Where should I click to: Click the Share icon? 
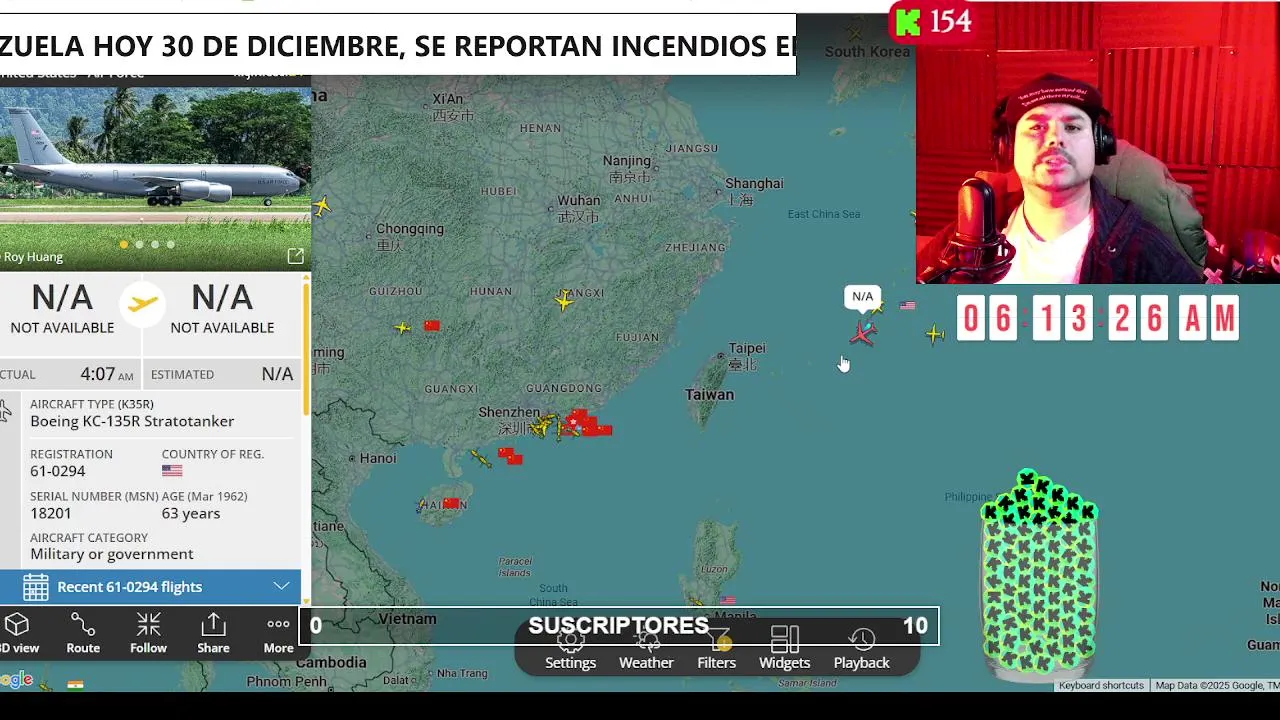click(x=213, y=634)
